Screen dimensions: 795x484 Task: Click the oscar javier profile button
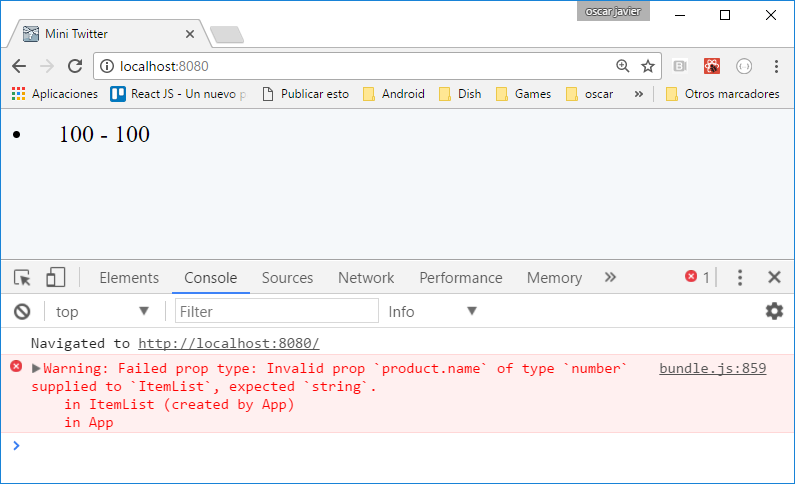pos(613,11)
